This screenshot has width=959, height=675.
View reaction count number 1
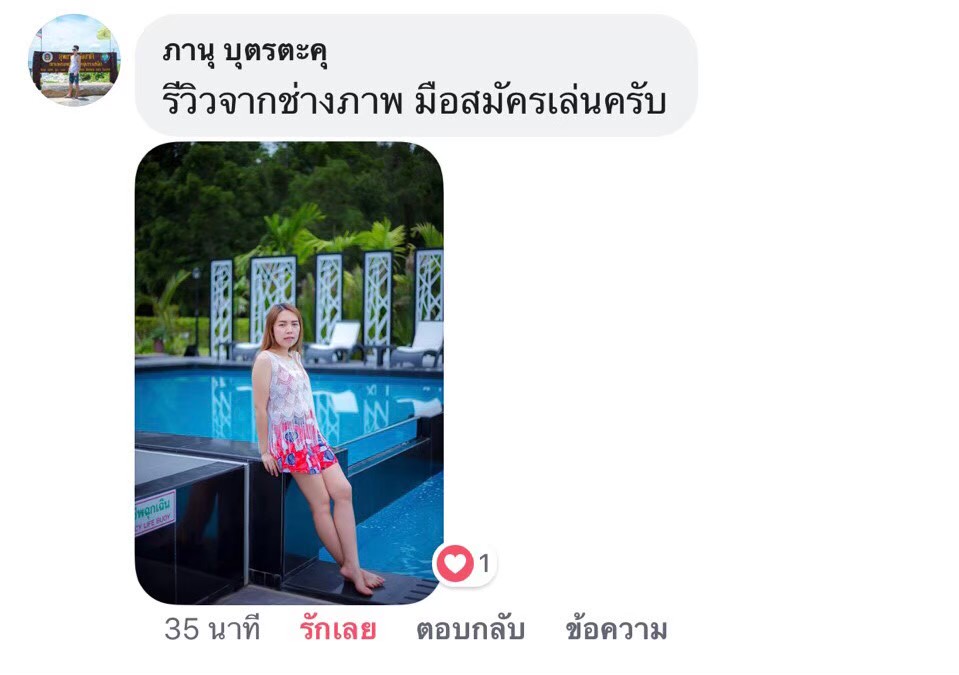point(484,563)
